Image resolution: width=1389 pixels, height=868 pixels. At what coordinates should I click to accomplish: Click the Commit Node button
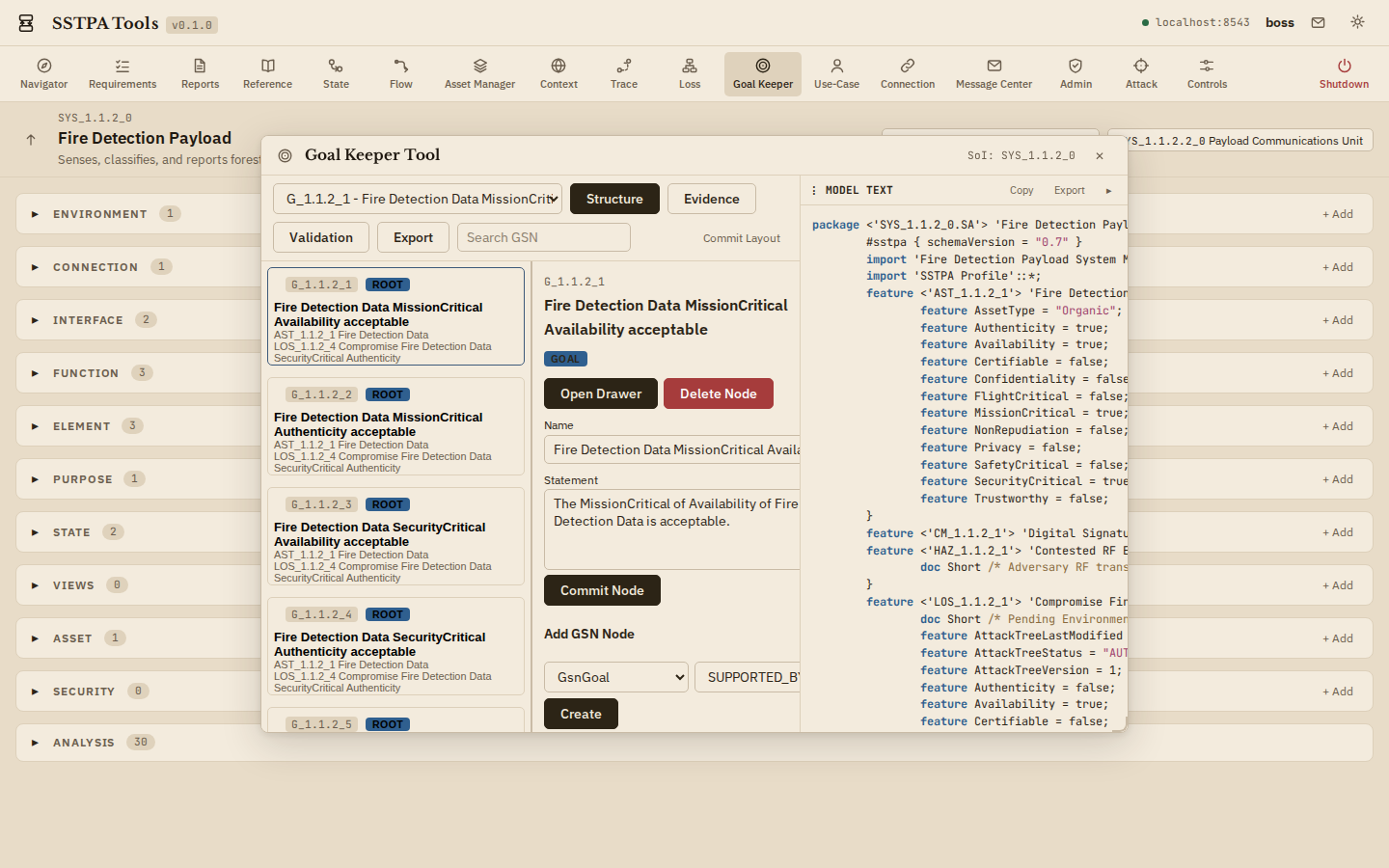[602, 590]
